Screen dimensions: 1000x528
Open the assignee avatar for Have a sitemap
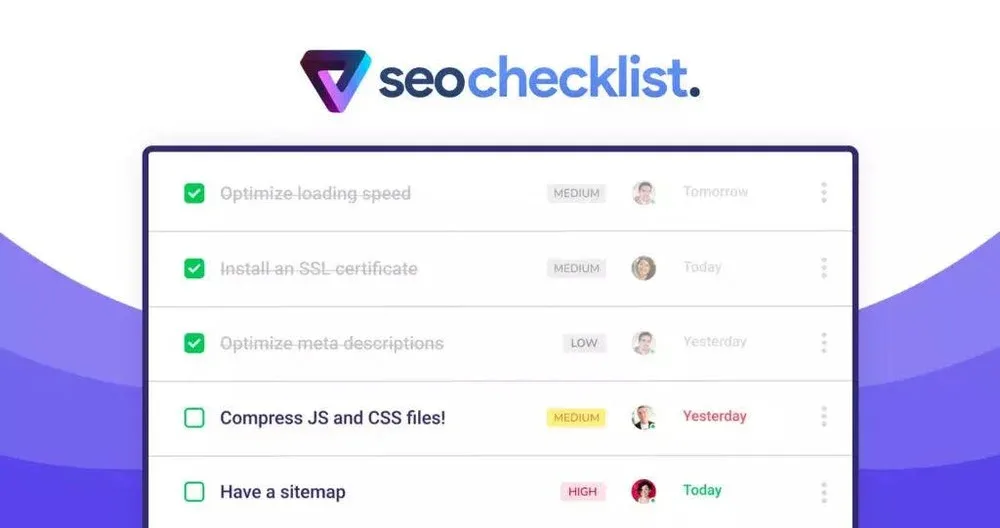tap(644, 491)
